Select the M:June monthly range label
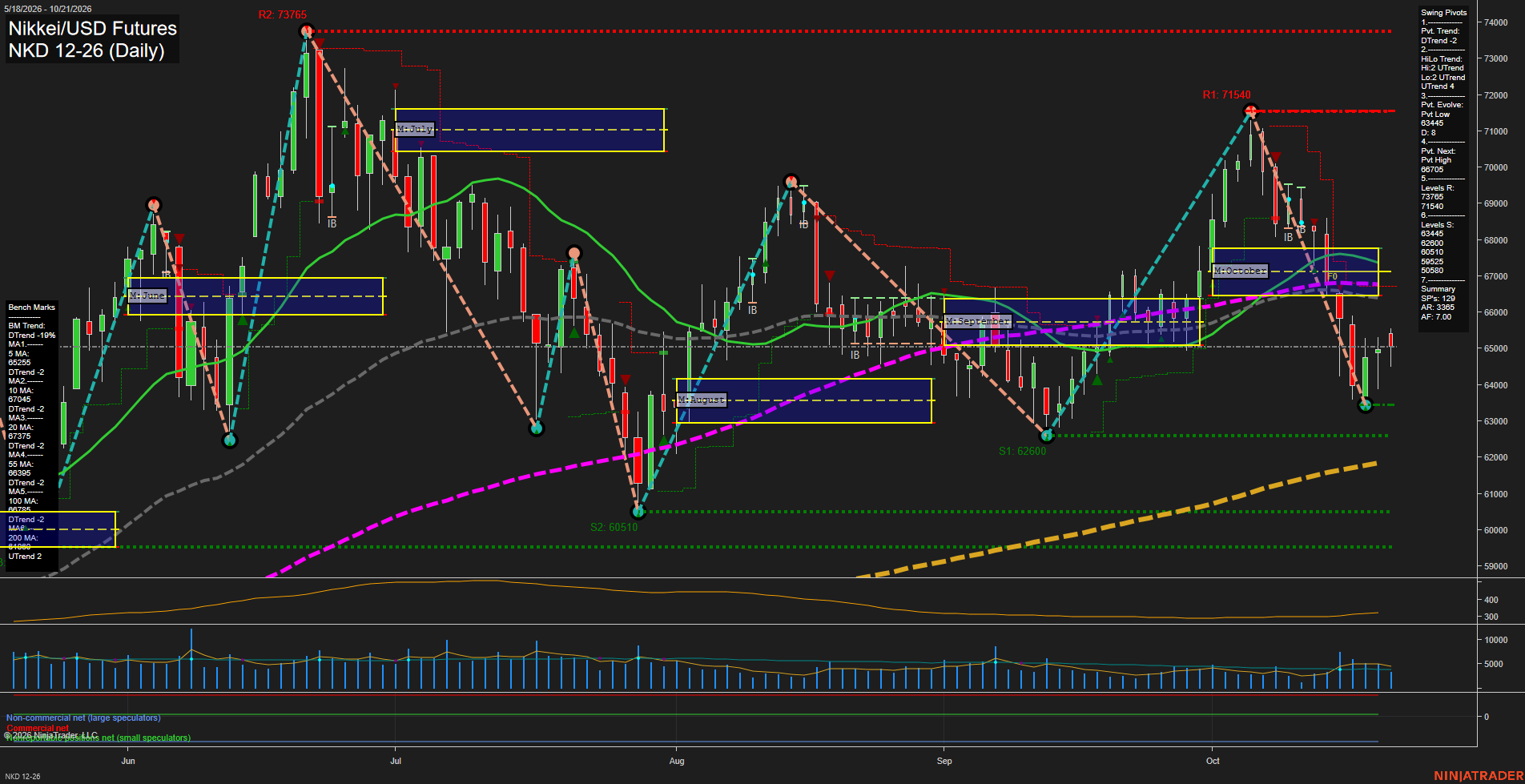Image resolution: width=1525 pixels, height=784 pixels. [x=147, y=296]
